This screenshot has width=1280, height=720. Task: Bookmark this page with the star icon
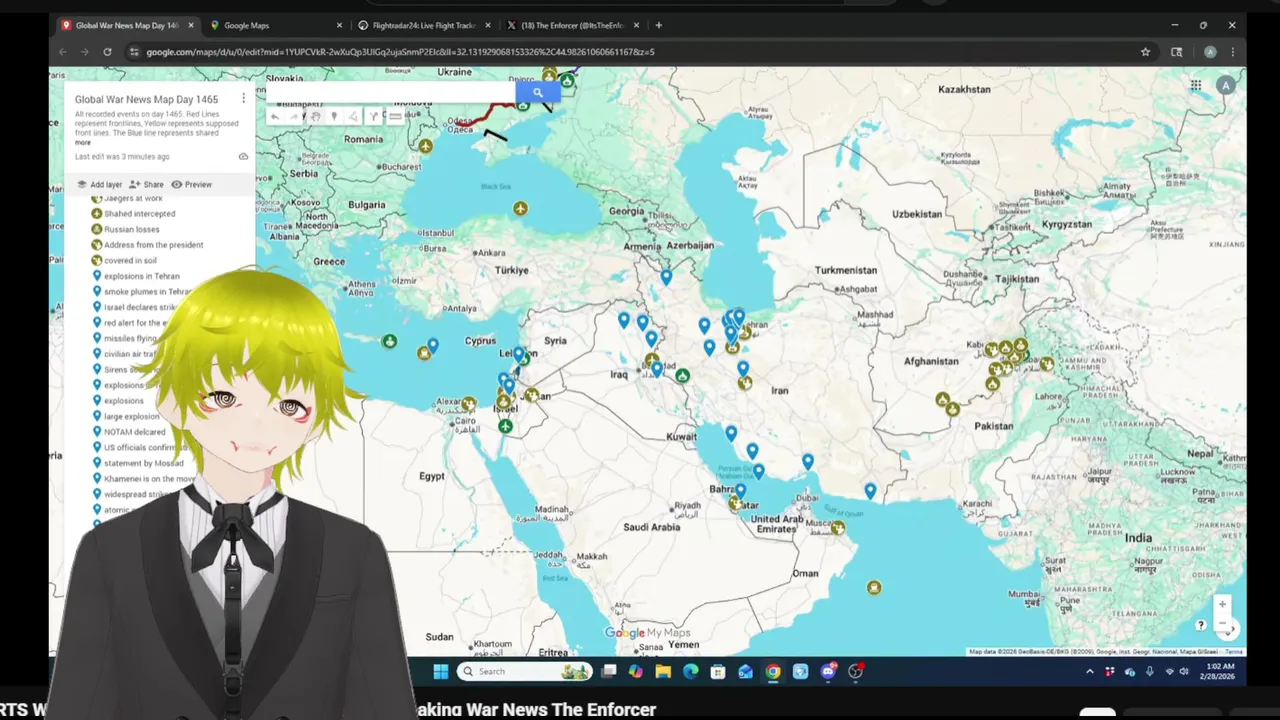pyautogui.click(x=1145, y=52)
